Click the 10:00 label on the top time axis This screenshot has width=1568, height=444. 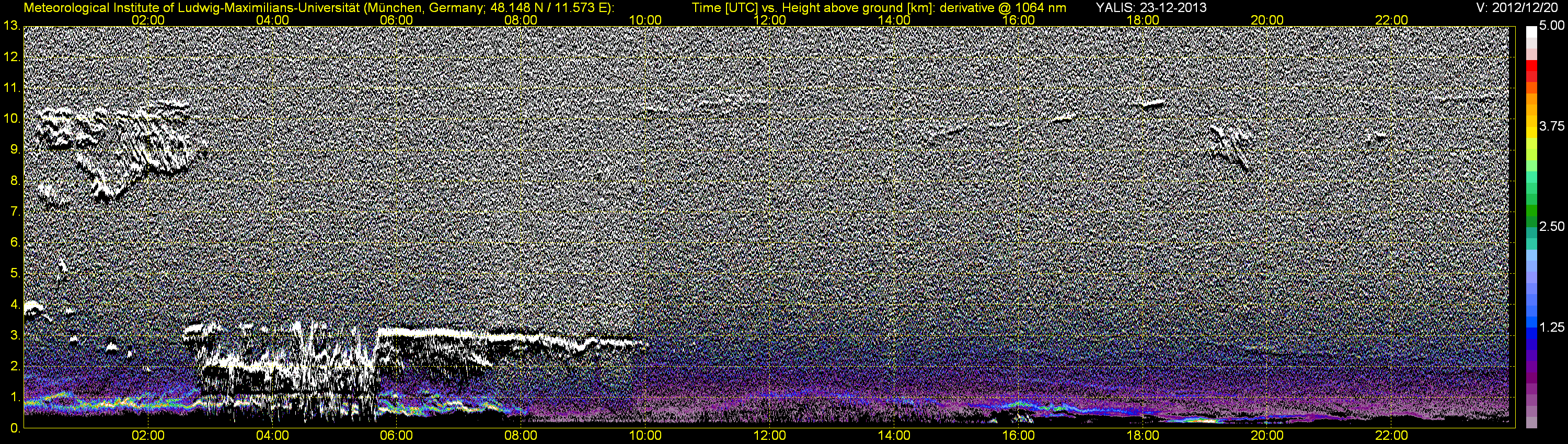tap(645, 20)
